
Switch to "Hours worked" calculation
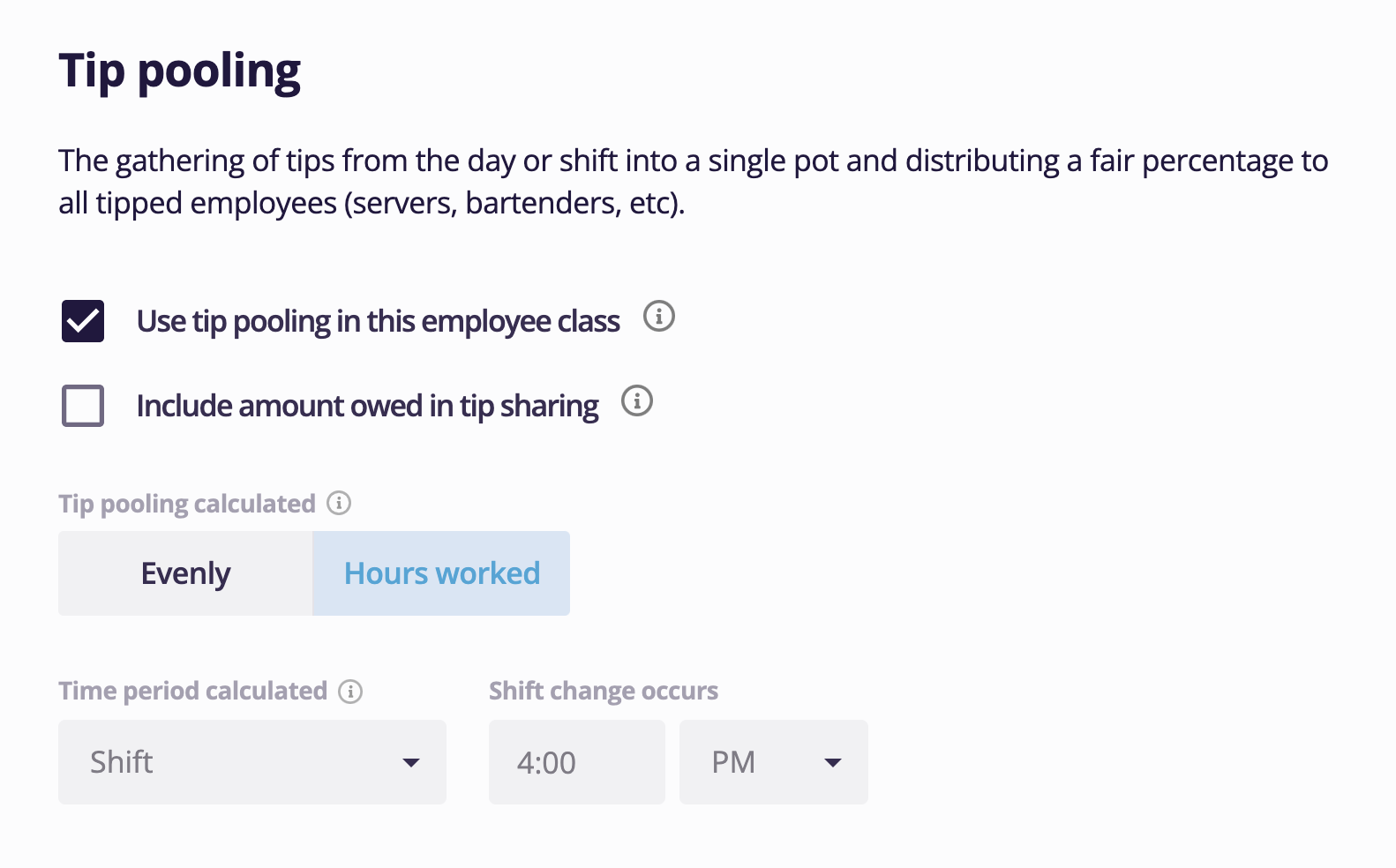[x=440, y=572]
